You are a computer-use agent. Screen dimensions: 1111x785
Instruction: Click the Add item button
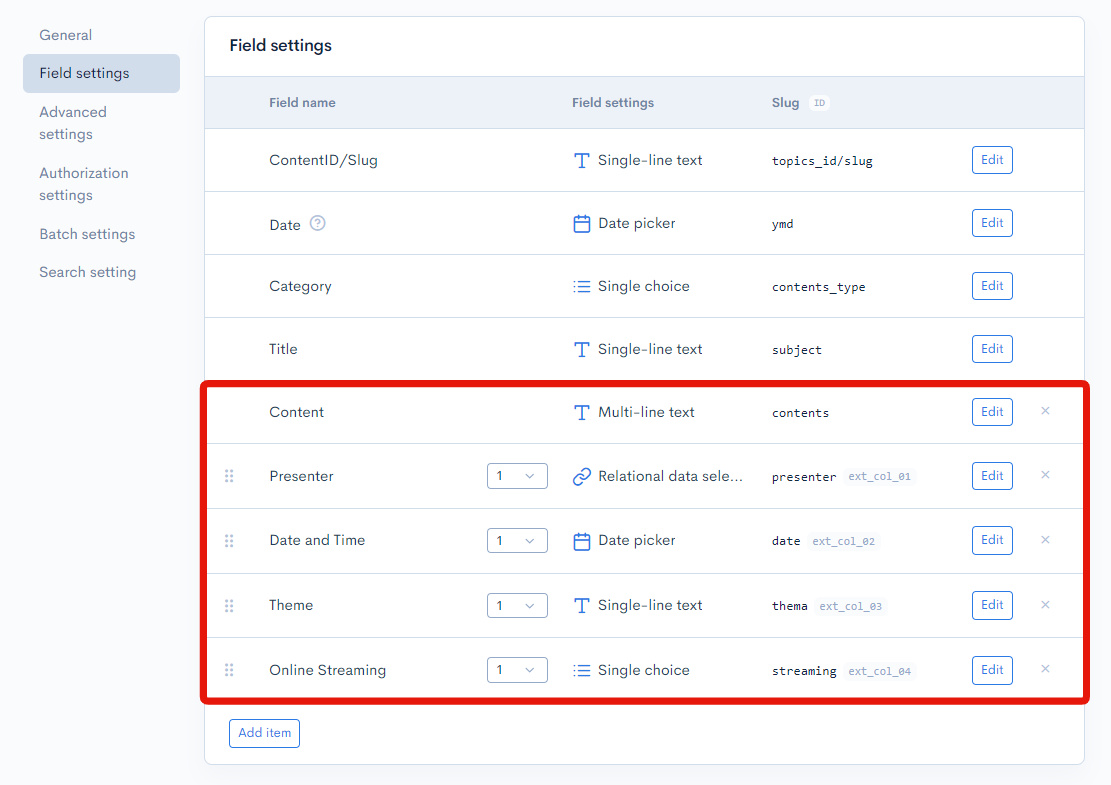[x=264, y=733]
